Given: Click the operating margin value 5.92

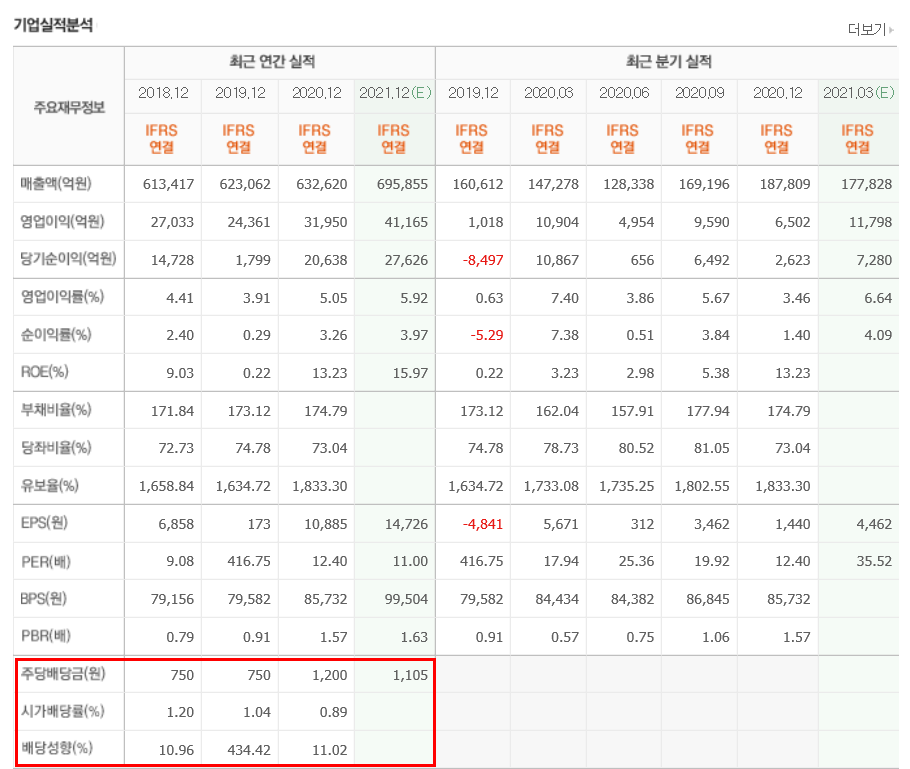Looking at the screenshot, I should coord(414,298).
